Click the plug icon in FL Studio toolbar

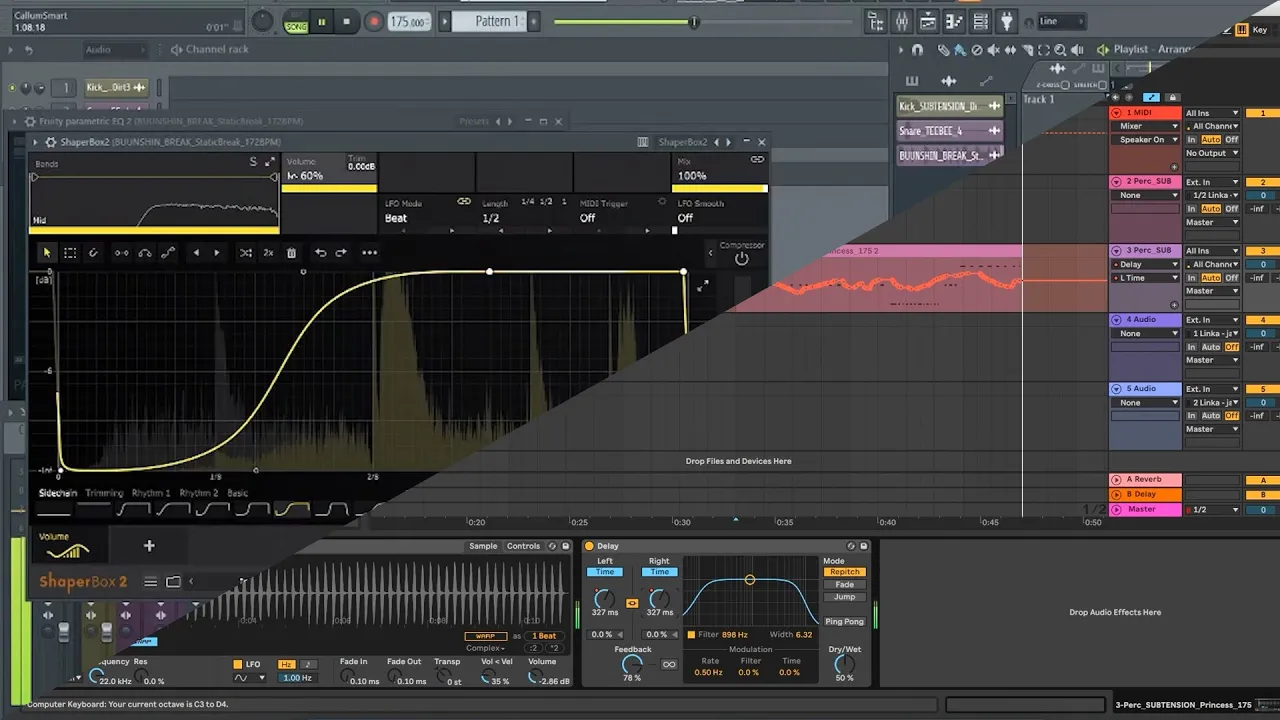click(1007, 21)
